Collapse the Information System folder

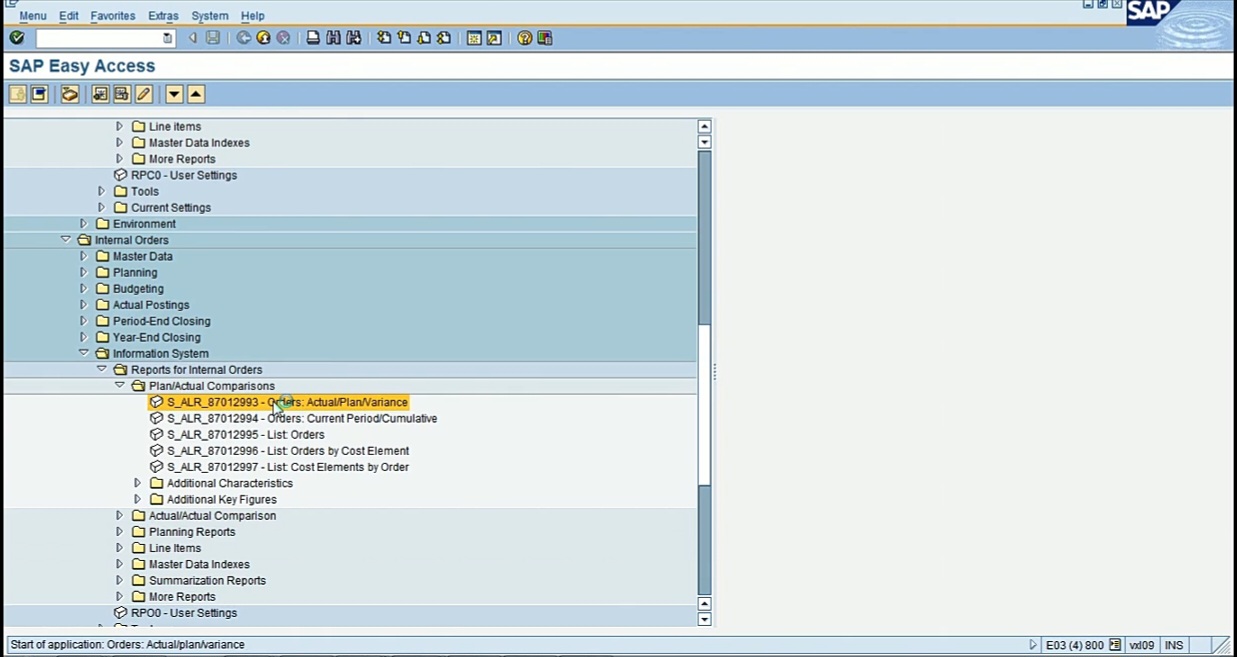point(84,353)
